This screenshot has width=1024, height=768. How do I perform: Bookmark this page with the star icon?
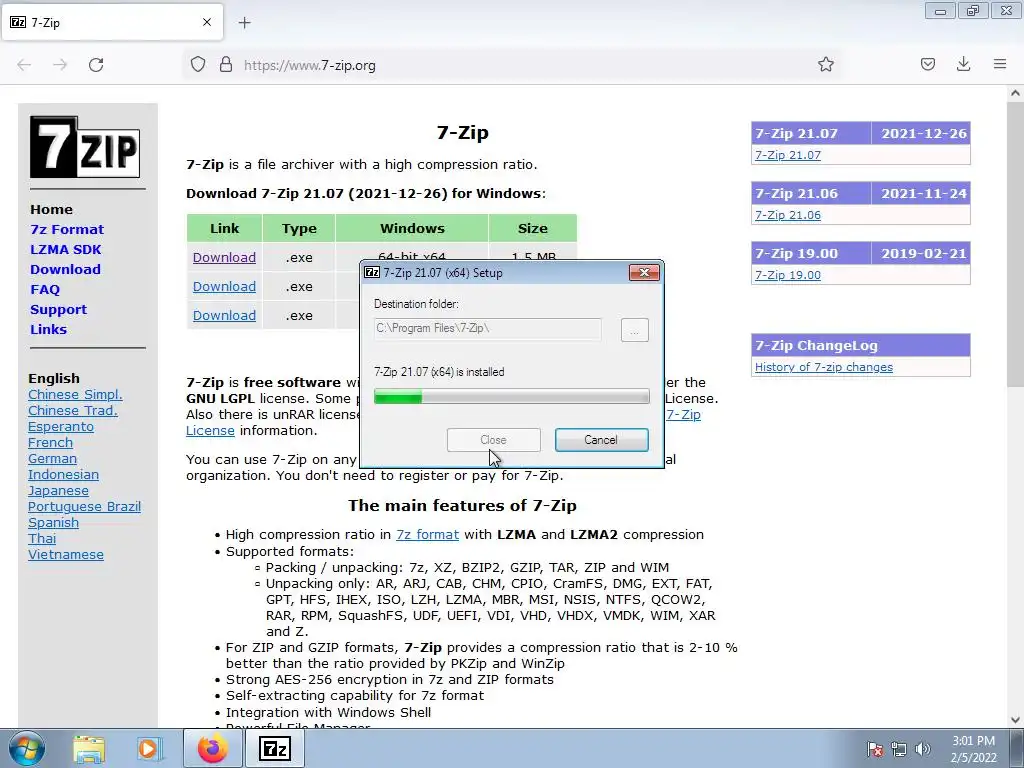tap(825, 64)
